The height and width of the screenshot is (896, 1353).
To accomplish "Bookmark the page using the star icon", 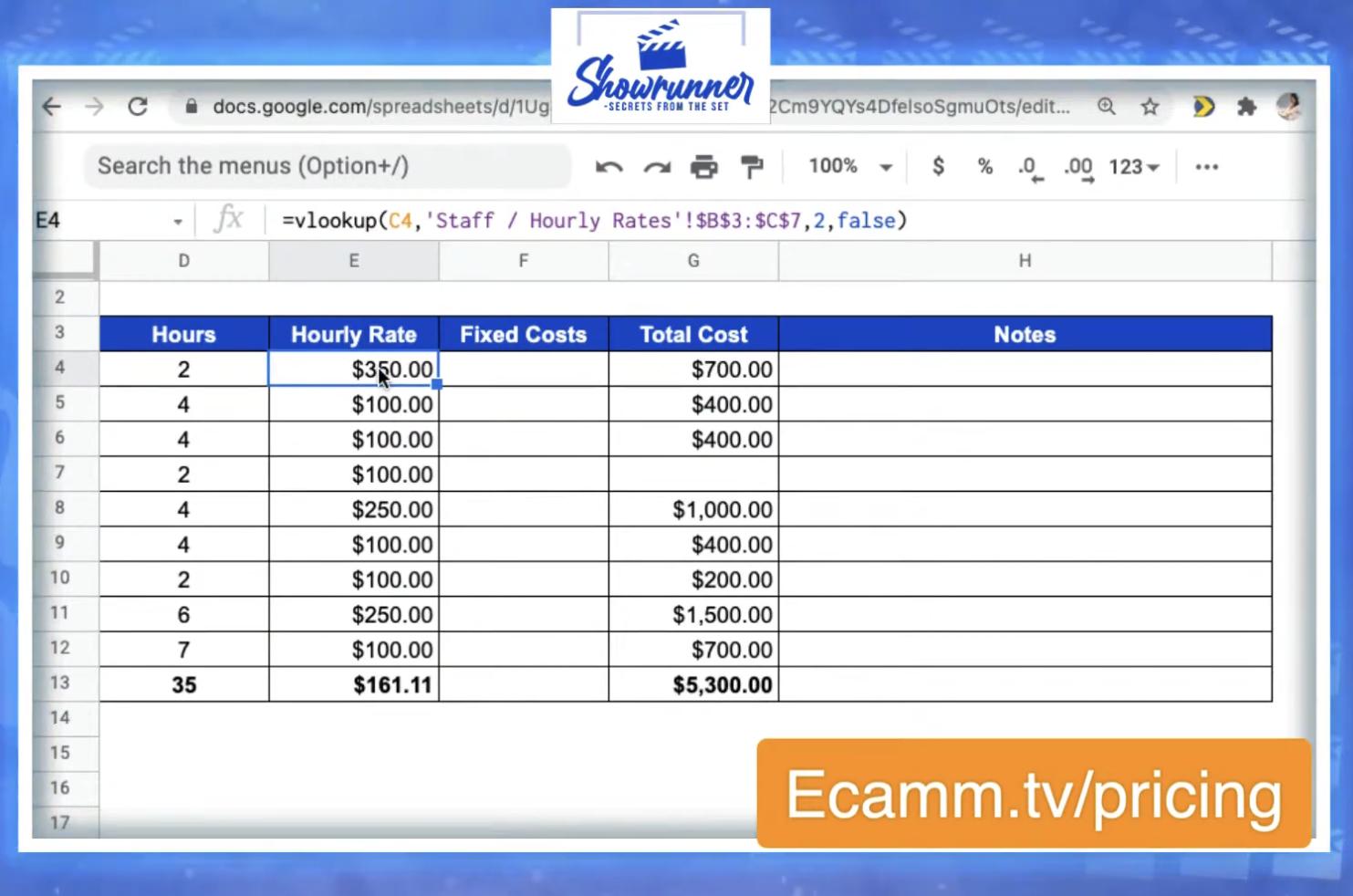I will pos(1150,107).
